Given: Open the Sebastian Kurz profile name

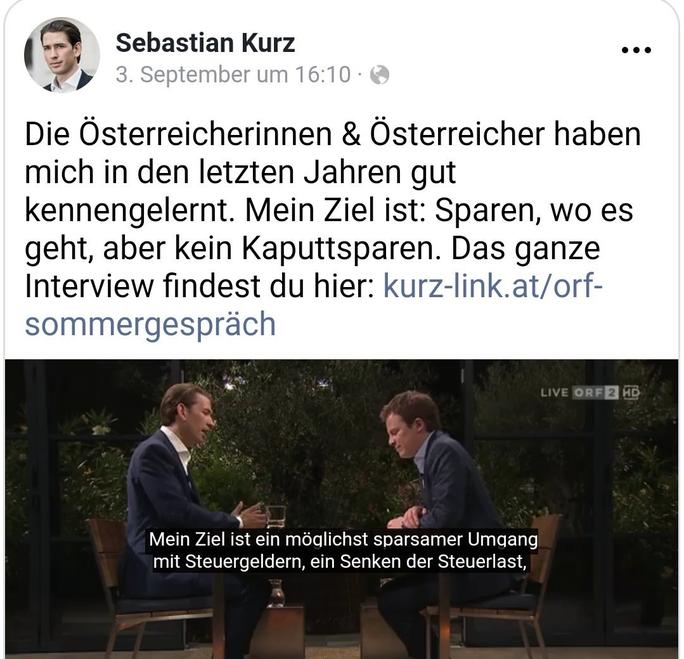Looking at the screenshot, I should click(x=205, y=43).
